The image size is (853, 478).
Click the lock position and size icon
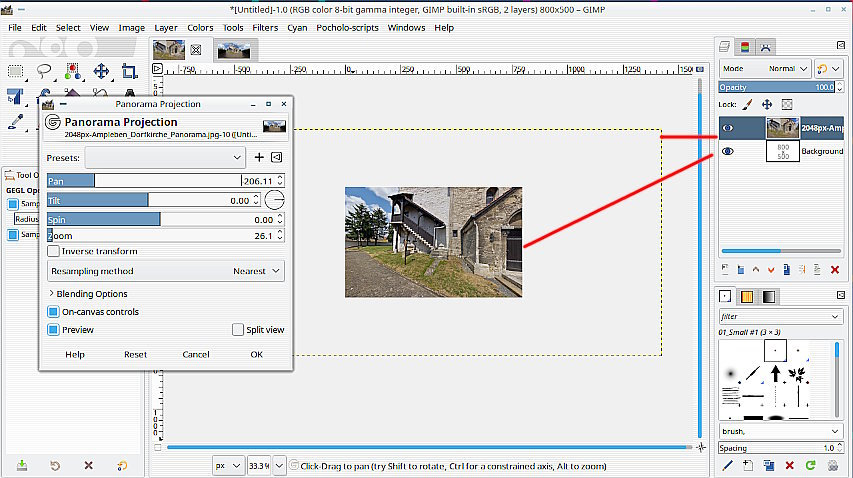(x=767, y=104)
